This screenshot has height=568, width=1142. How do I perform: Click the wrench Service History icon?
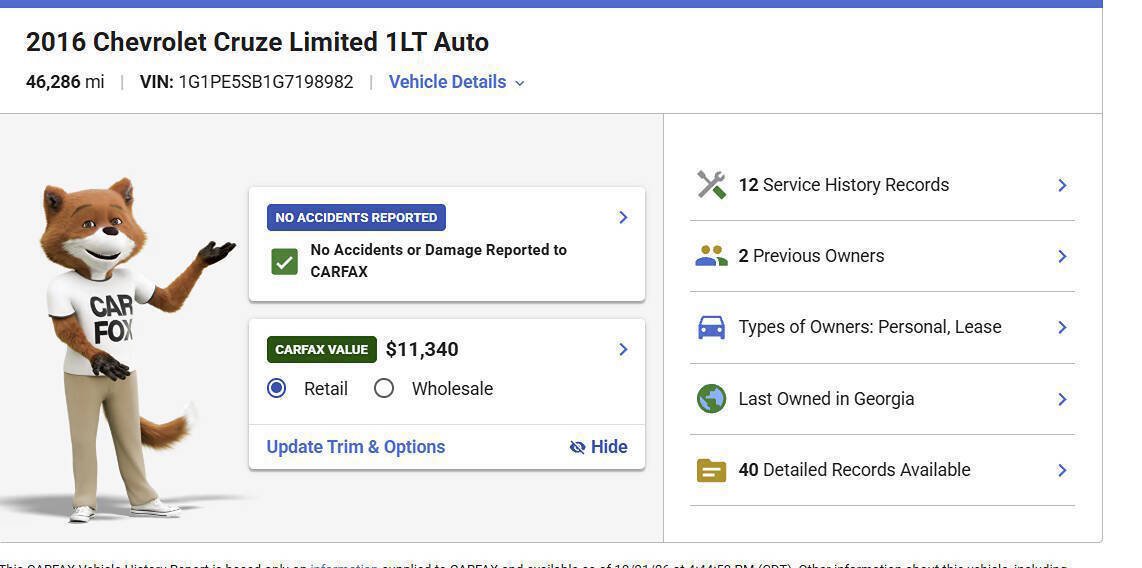click(x=712, y=185)
